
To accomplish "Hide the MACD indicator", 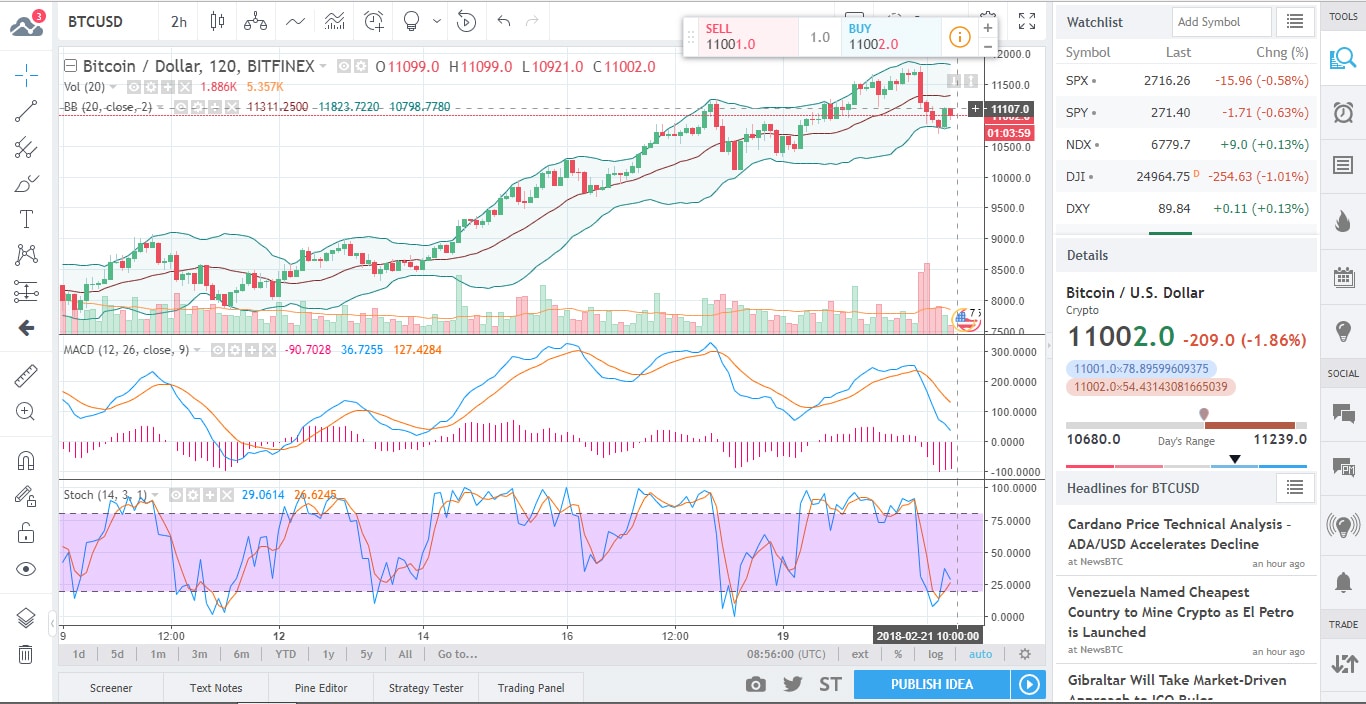I will 217,350.
